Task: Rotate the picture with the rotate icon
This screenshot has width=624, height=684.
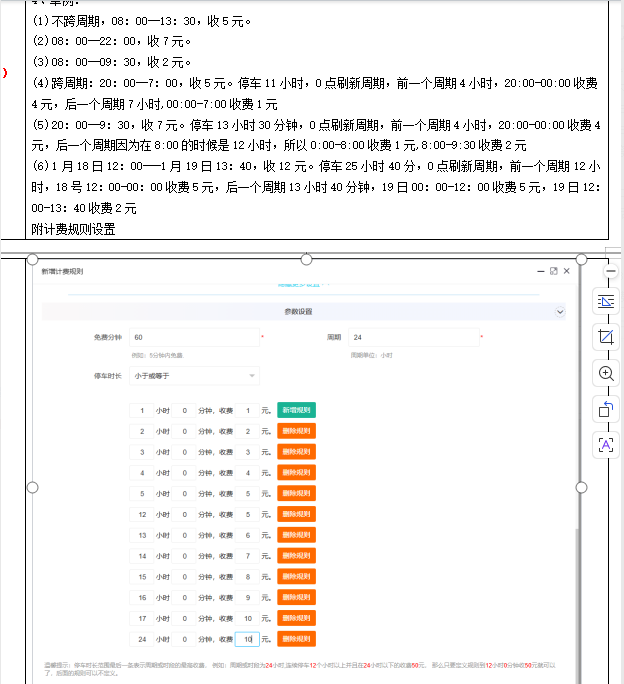Action: click(606, 409)
